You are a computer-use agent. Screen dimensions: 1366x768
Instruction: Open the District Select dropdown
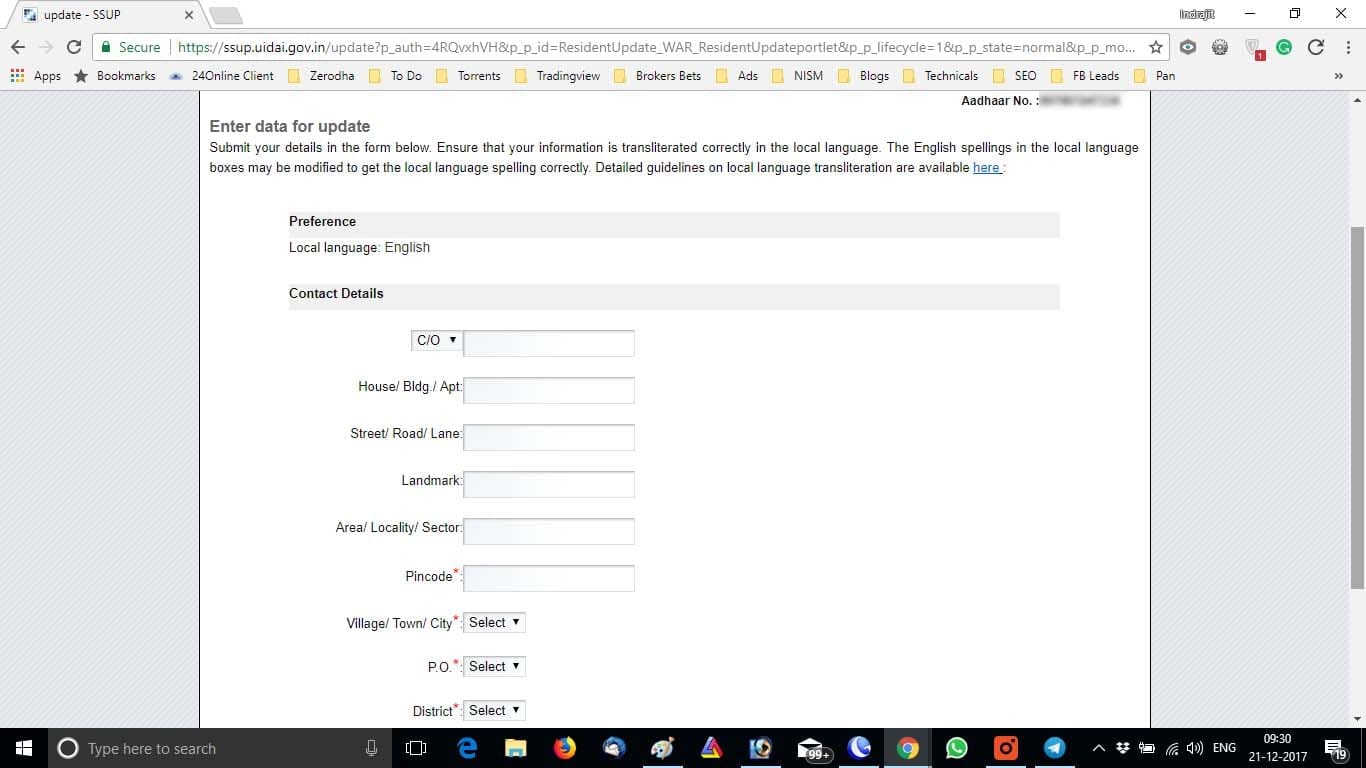(494, 710)
